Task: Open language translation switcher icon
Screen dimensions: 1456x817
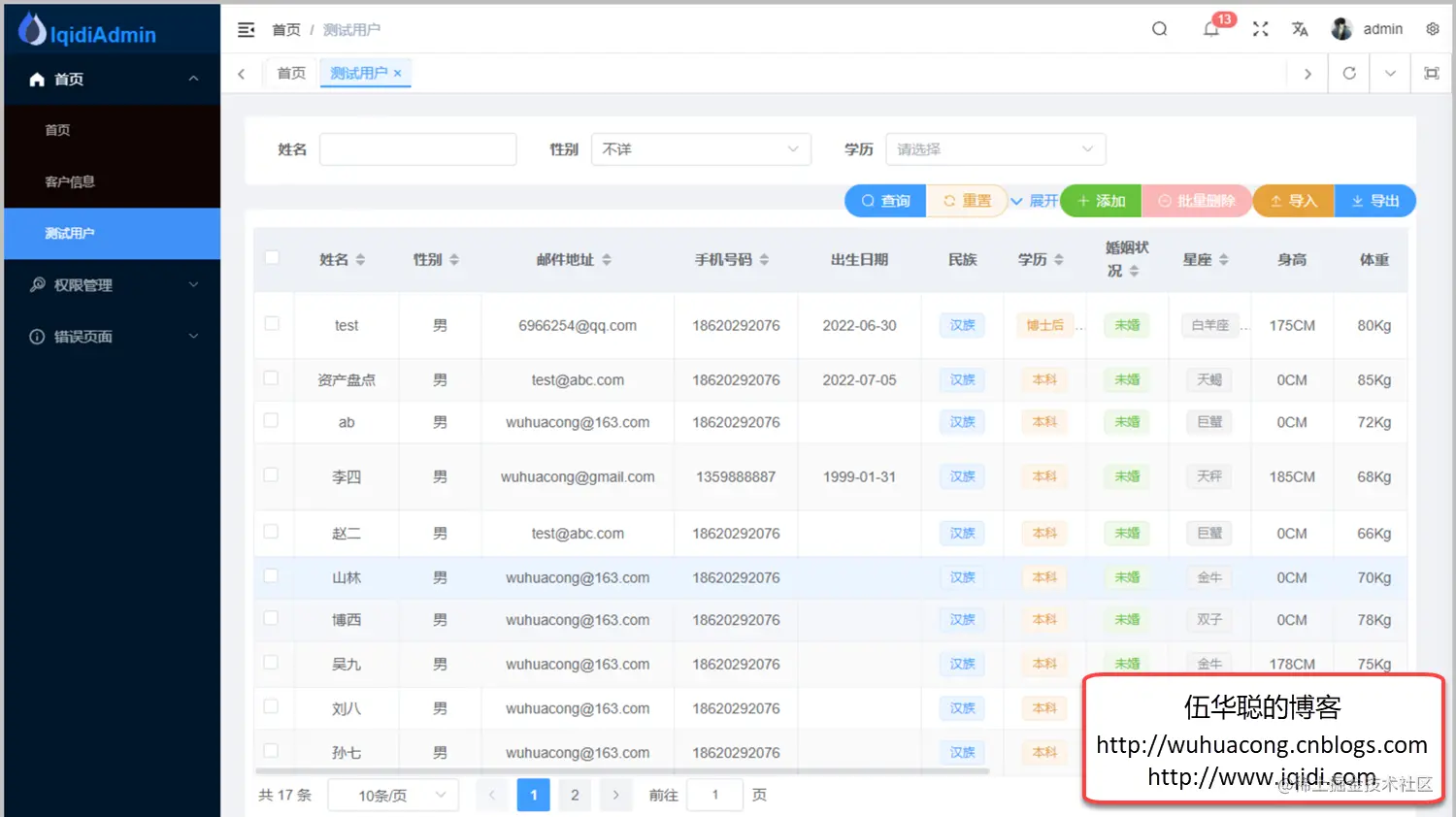Action: click(x=1300, y=29)
